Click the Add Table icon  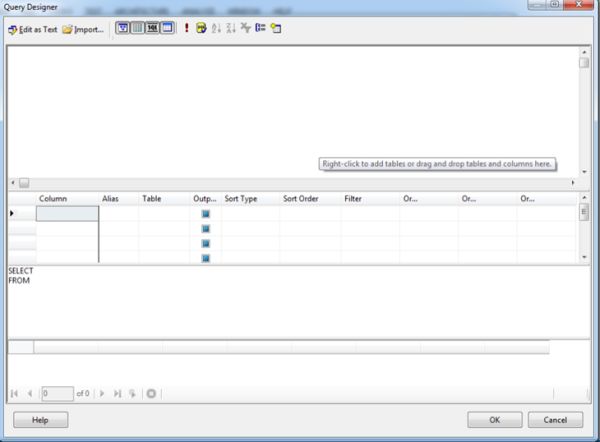276,28
